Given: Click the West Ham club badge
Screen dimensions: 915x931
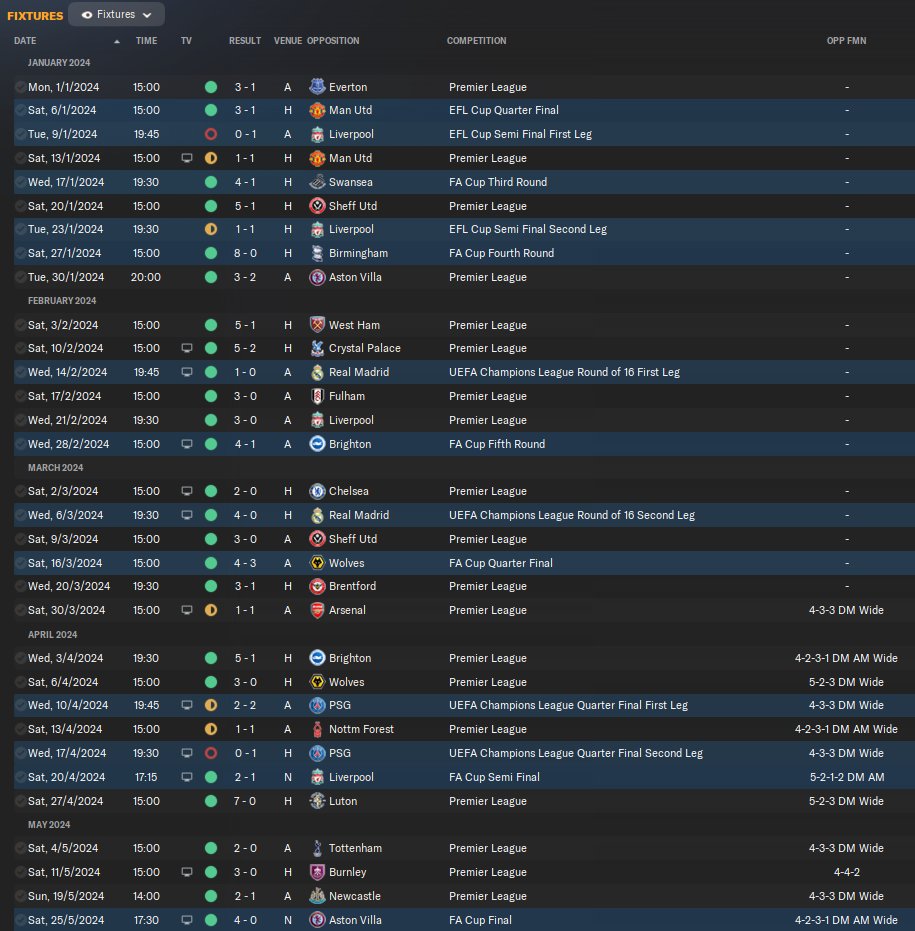Looking at the screenshot, I should [x=317, y=325].
